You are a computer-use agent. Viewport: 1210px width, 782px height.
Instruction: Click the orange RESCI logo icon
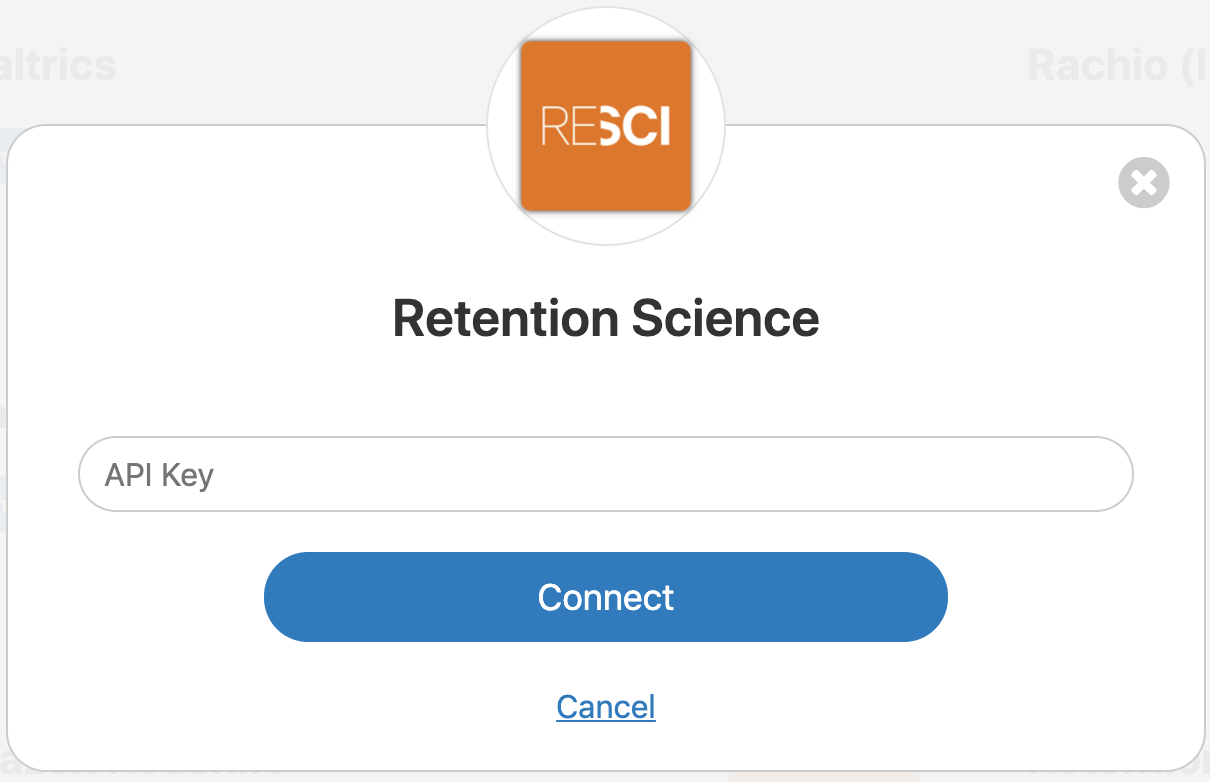click(606, 126)
